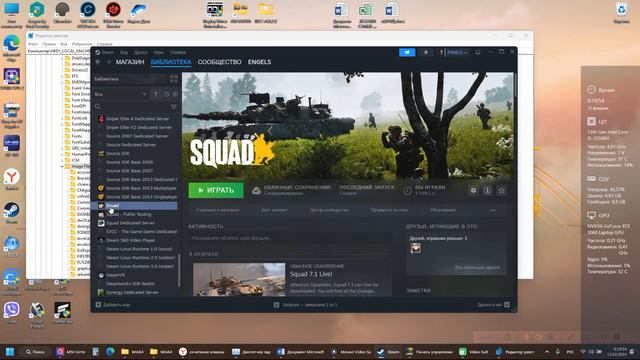Click Registry Editor address bar
The image size is (640, 360).
(58, 51)
